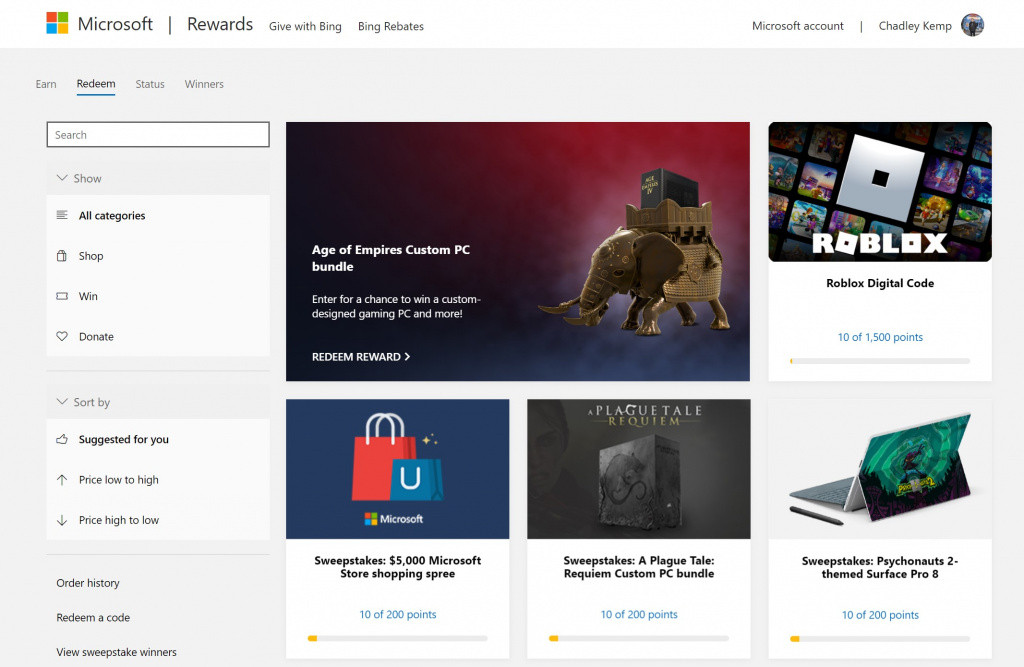Switch to the Earn tab
This screenshot has height=667, width=1024.
[x=46, y=84]
